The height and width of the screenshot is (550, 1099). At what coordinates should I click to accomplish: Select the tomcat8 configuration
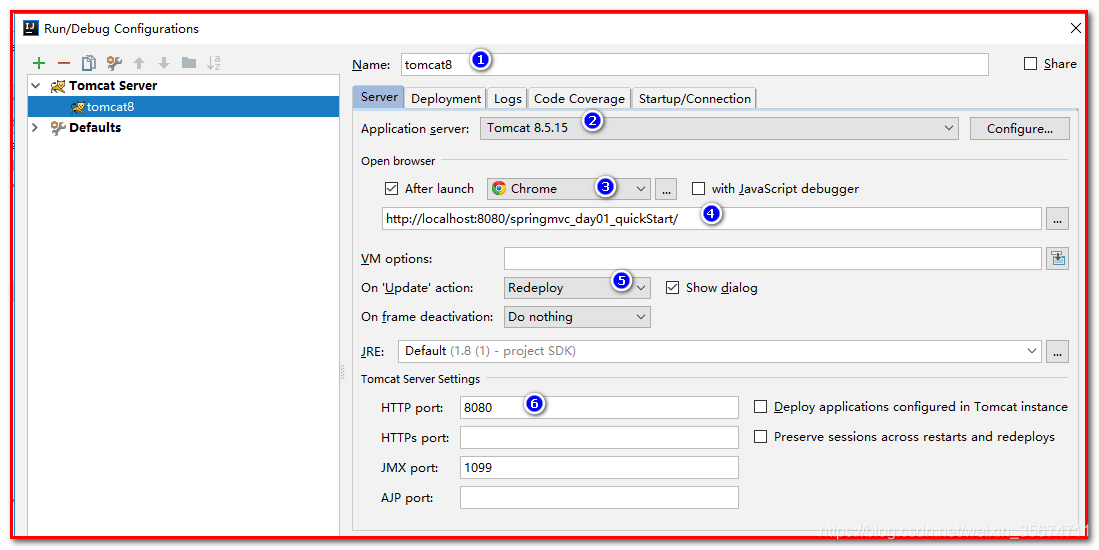[x=184, y=106]
